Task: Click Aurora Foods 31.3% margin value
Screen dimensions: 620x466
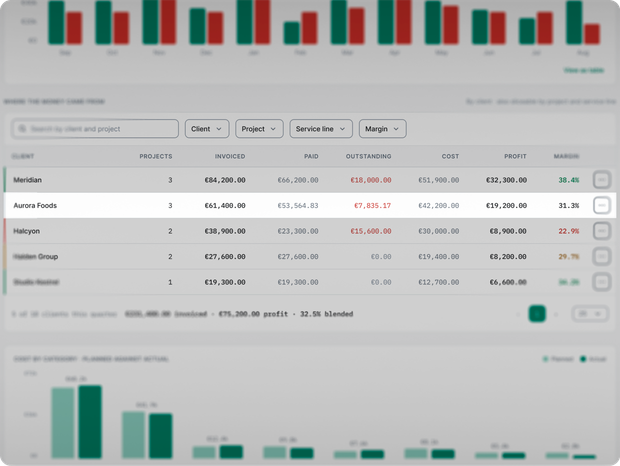Action: pos(569,206)
